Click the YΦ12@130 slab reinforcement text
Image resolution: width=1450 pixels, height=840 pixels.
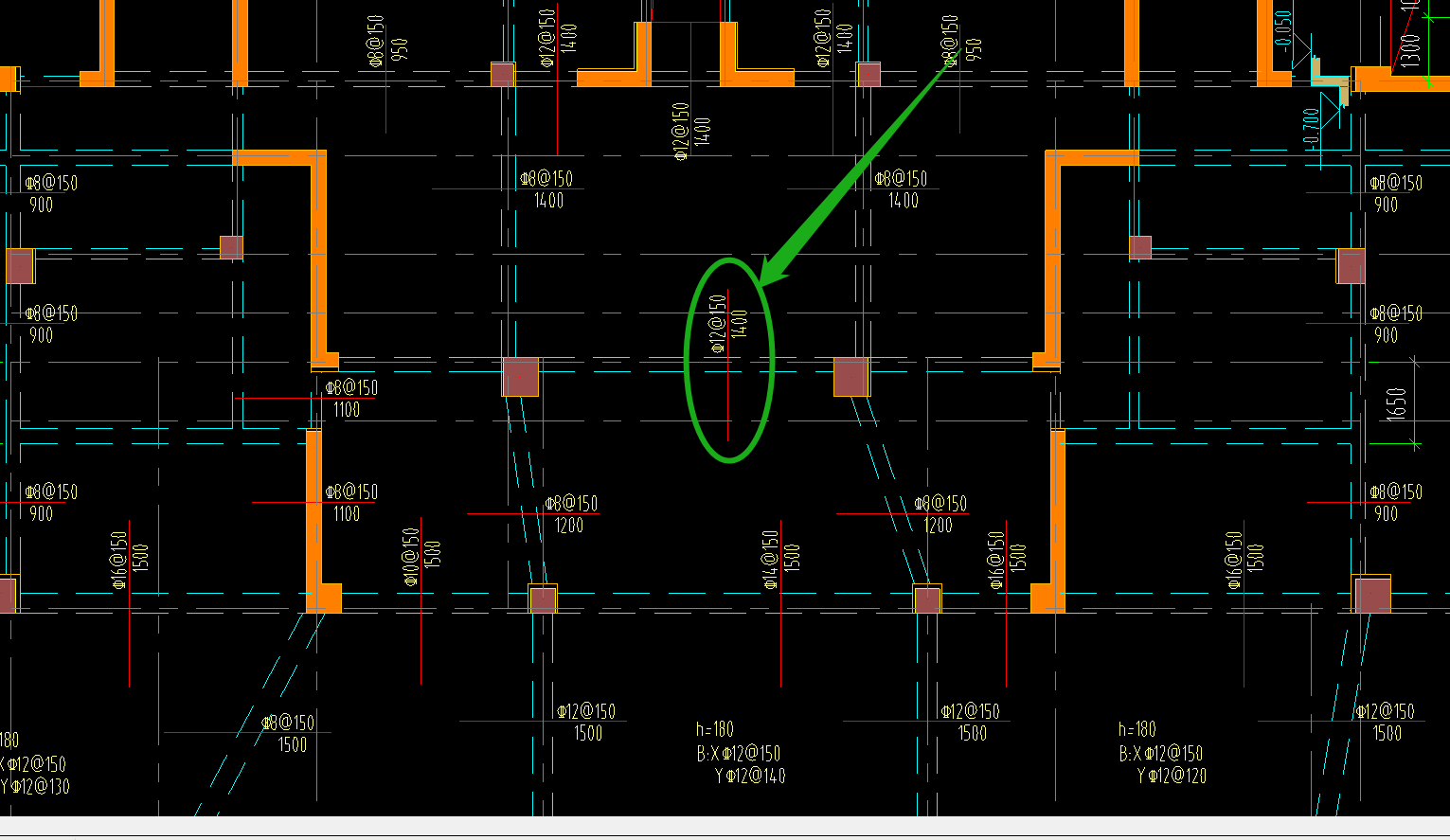(35, 786)
